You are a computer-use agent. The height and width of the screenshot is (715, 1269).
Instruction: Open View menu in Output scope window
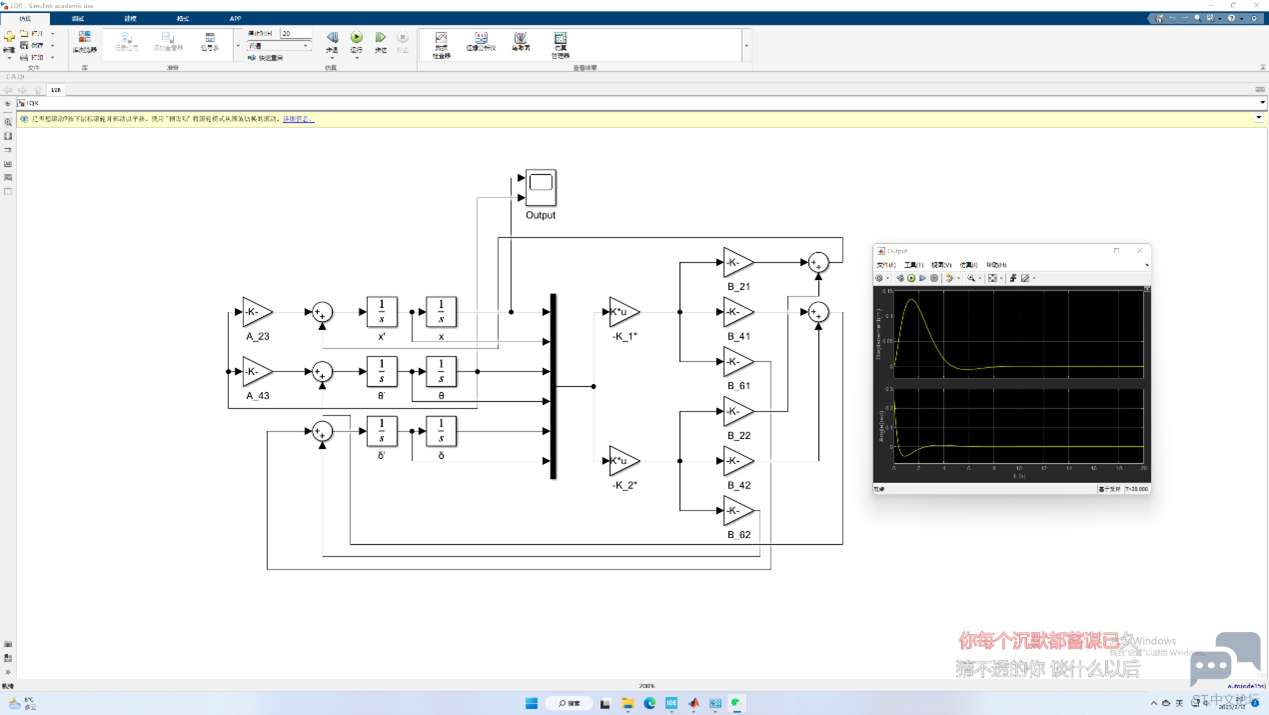click(x=941, y=265)
